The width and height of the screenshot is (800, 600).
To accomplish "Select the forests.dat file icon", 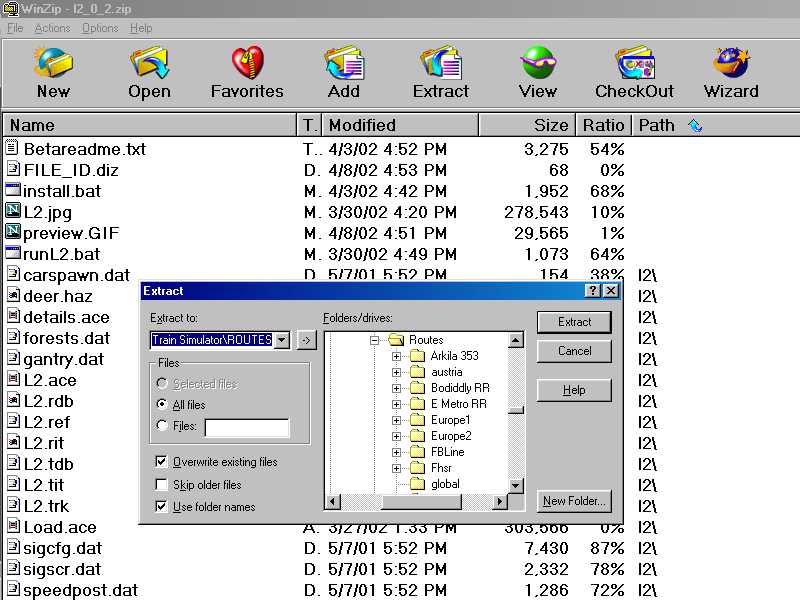I will point(13,337).
